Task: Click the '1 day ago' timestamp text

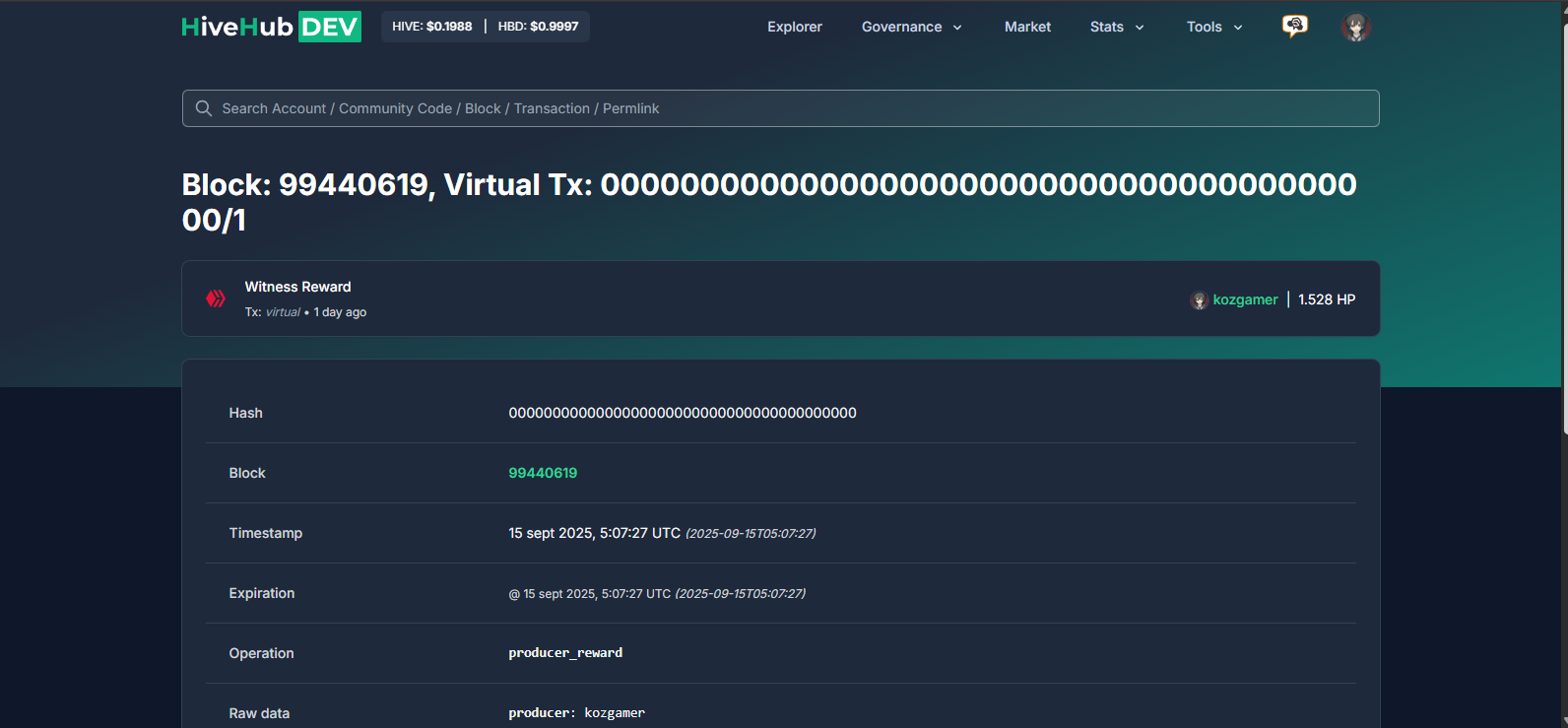Action: 340,312
